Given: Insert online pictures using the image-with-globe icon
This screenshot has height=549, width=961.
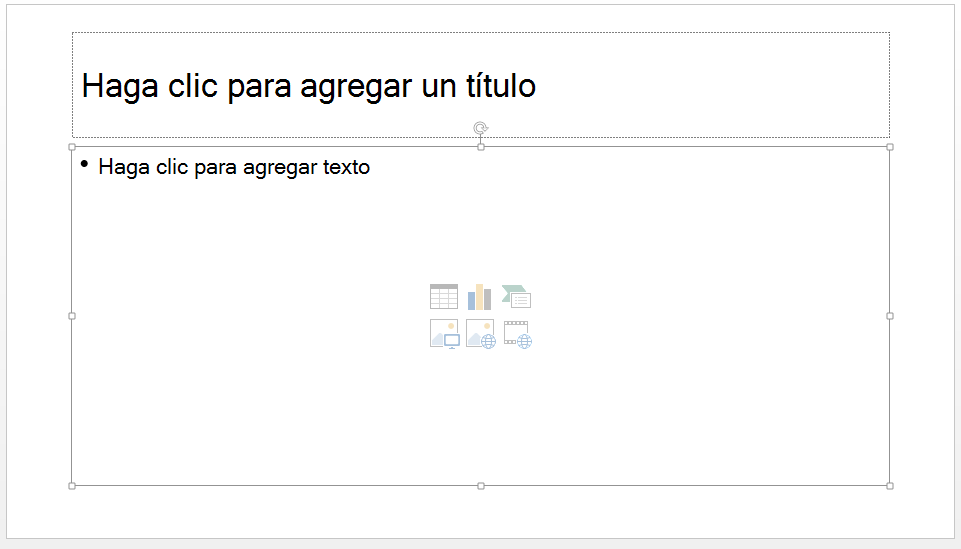Looking at the screenshot, I should click(x=481, y=334).
